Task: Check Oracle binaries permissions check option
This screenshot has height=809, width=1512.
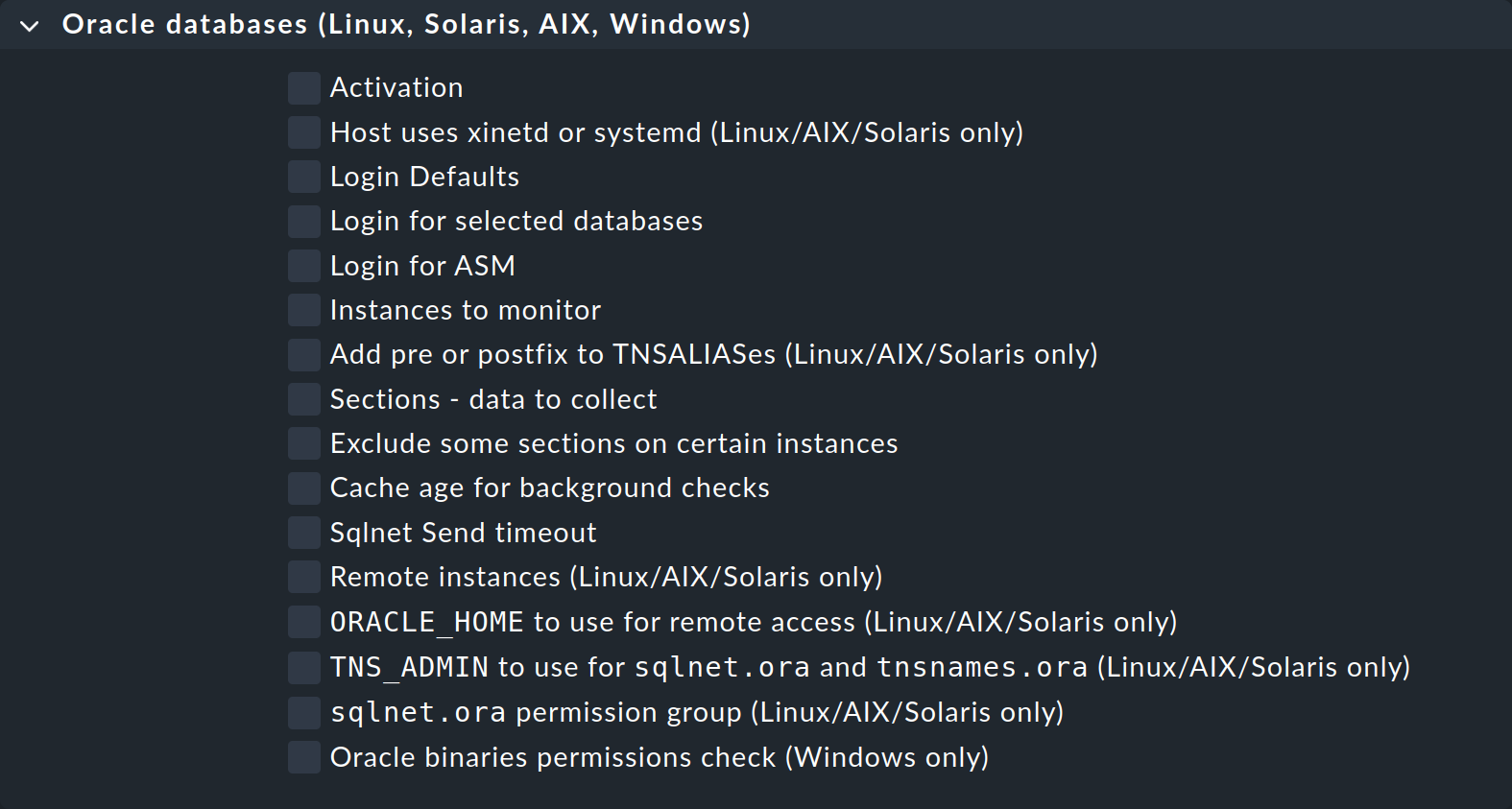Action: pyautogui.click(x=302, y=756)
